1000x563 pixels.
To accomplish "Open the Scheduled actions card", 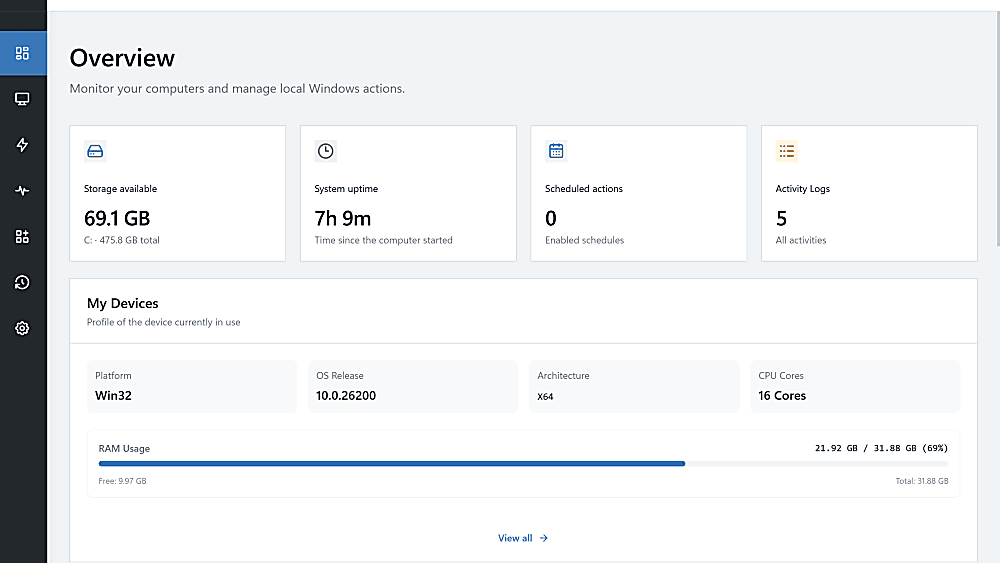I will (x=638, y=193).
